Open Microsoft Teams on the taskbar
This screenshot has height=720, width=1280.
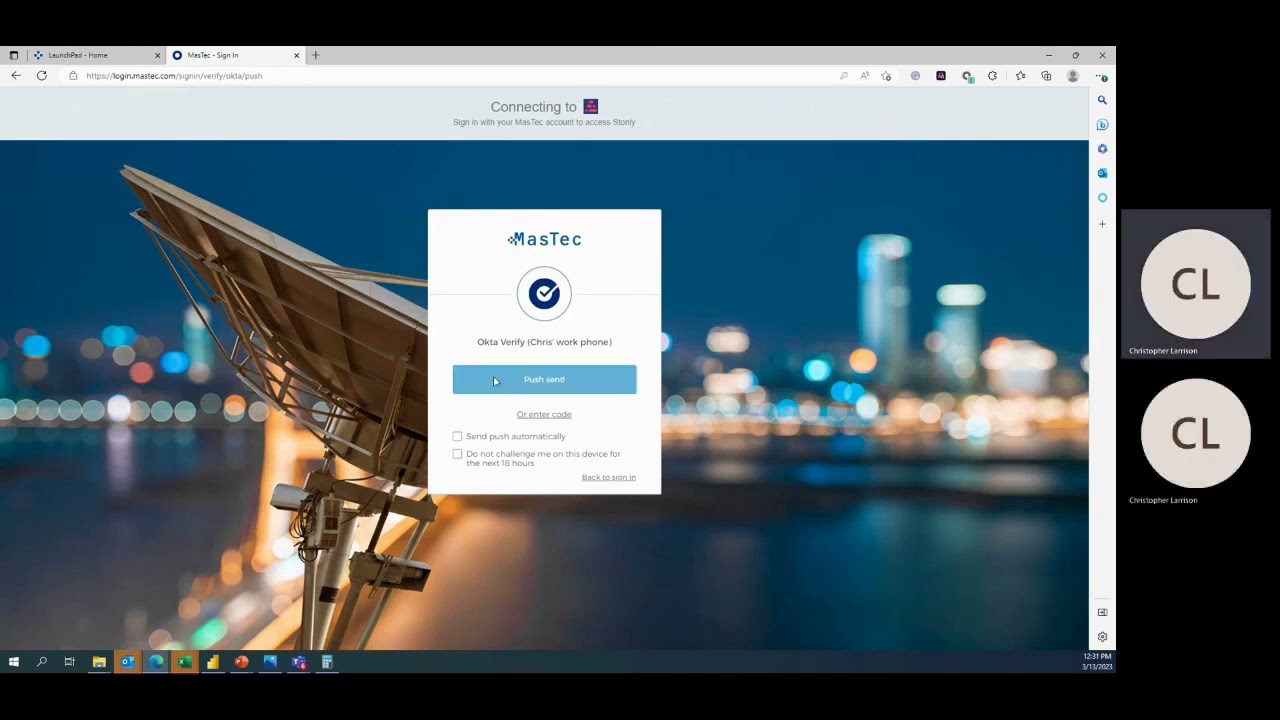pos(298,662)
